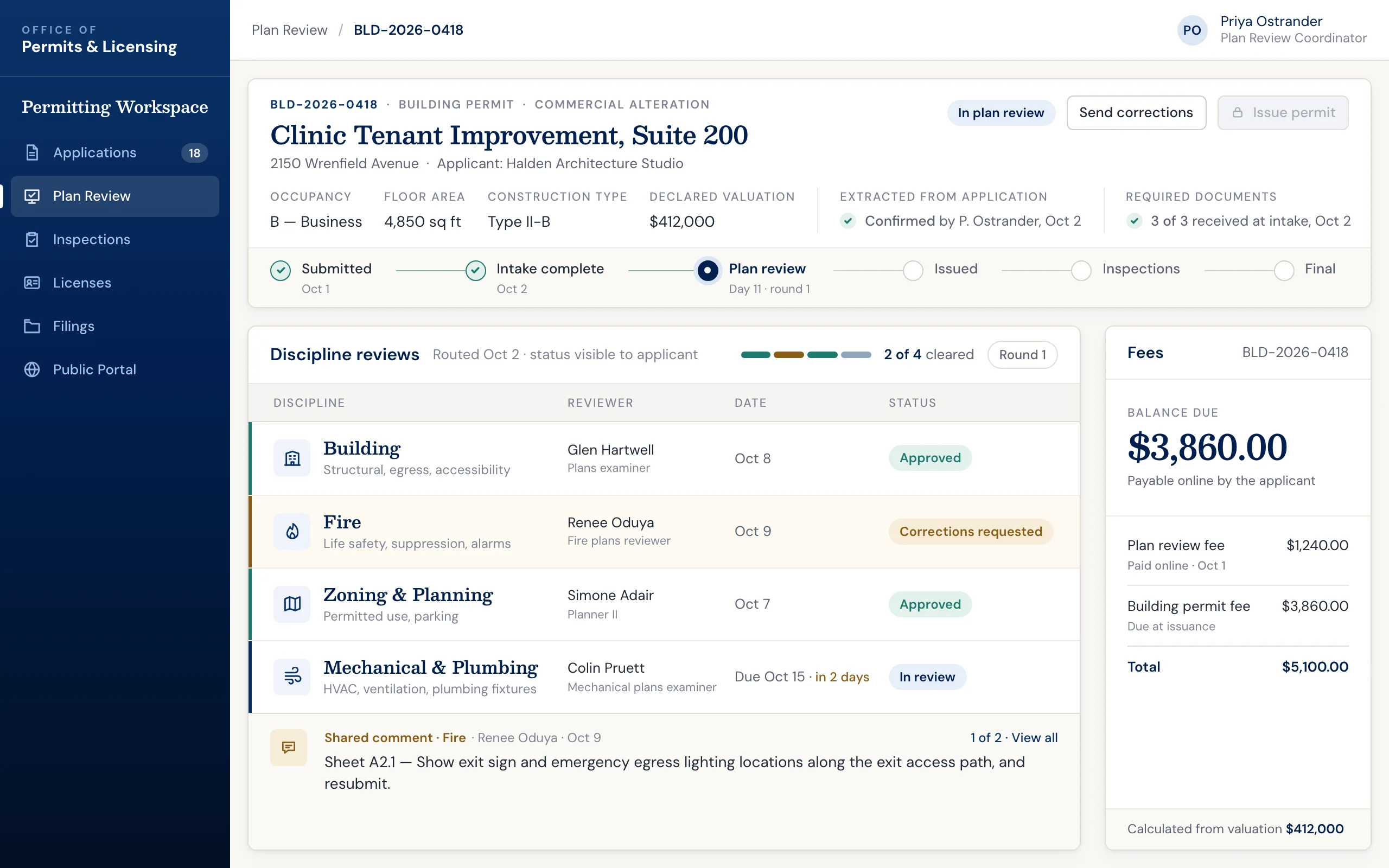Click the 1 of 2 · View all link
The width and height of the screenshot is (1389, 868).
pos(1014,738)
